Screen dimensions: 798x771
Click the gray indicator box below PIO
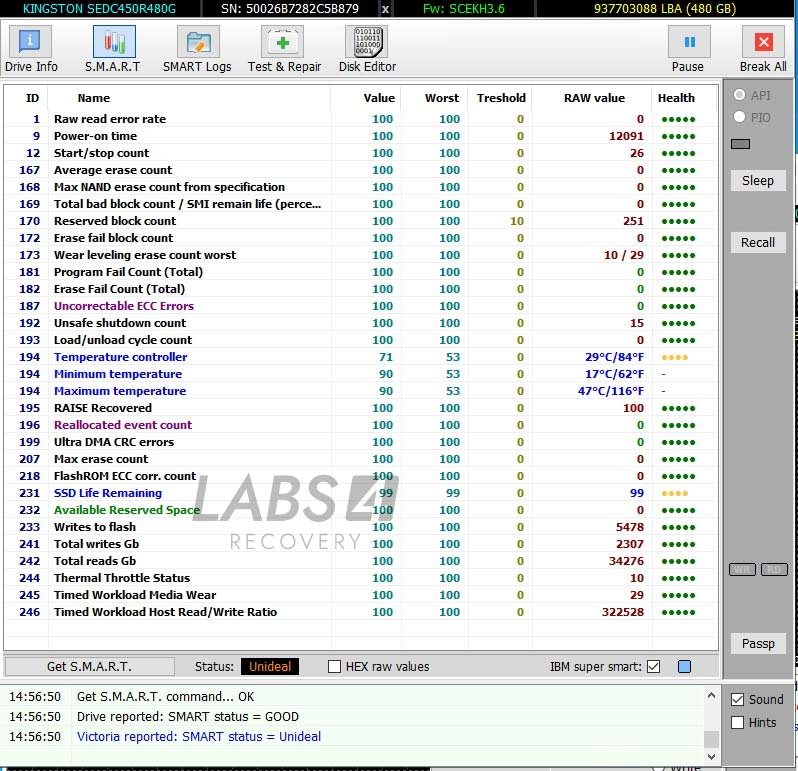(x=740, y=144)
